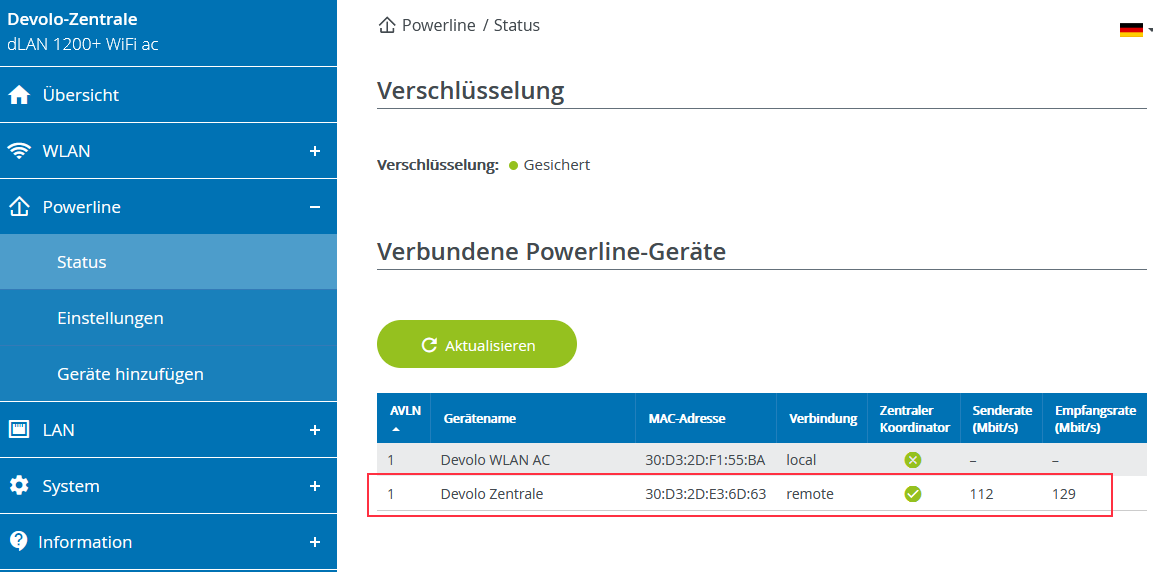This screenshot has width=1153, height=572.
Task: Click the Devolo Zentrale device name
Action: [491, 494]
